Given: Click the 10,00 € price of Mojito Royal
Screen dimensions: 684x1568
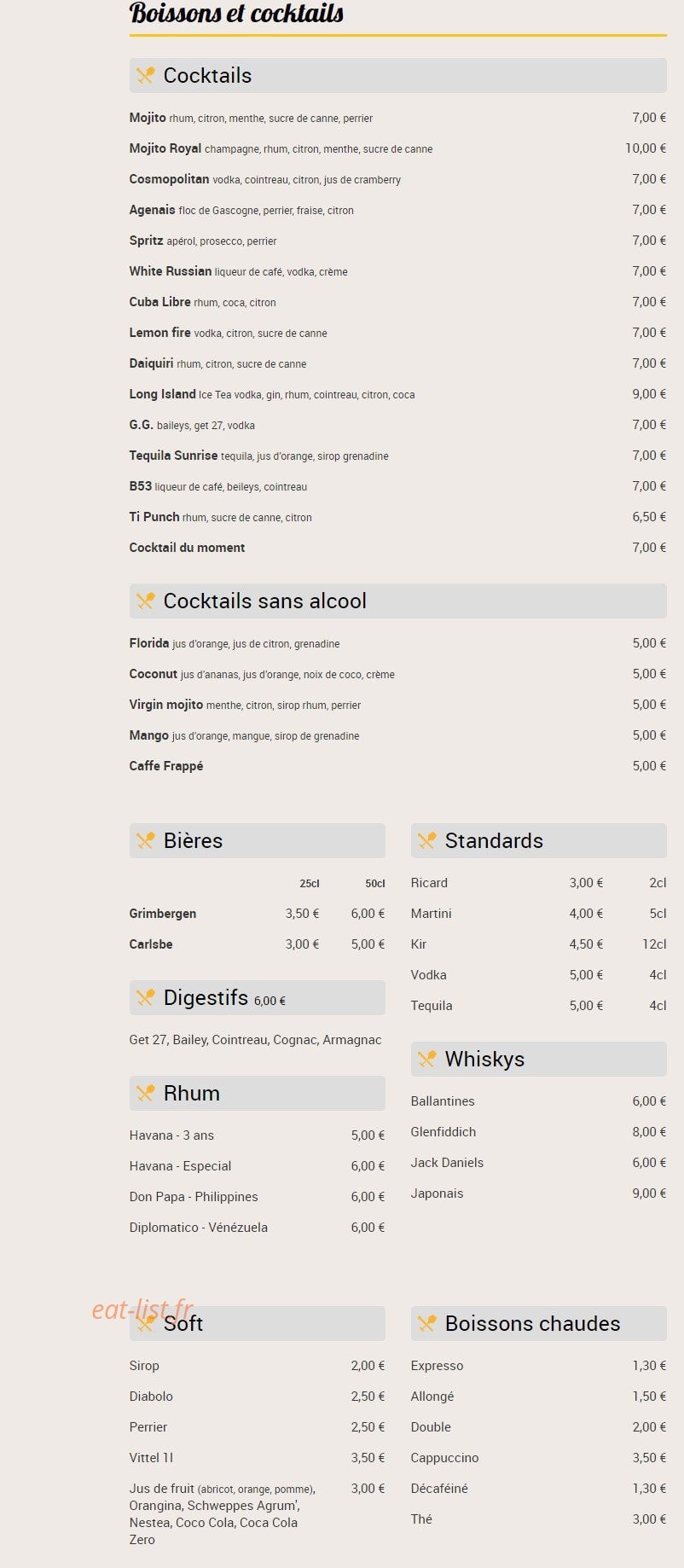Looking at the screenshot, I should (x=646, y=148).
